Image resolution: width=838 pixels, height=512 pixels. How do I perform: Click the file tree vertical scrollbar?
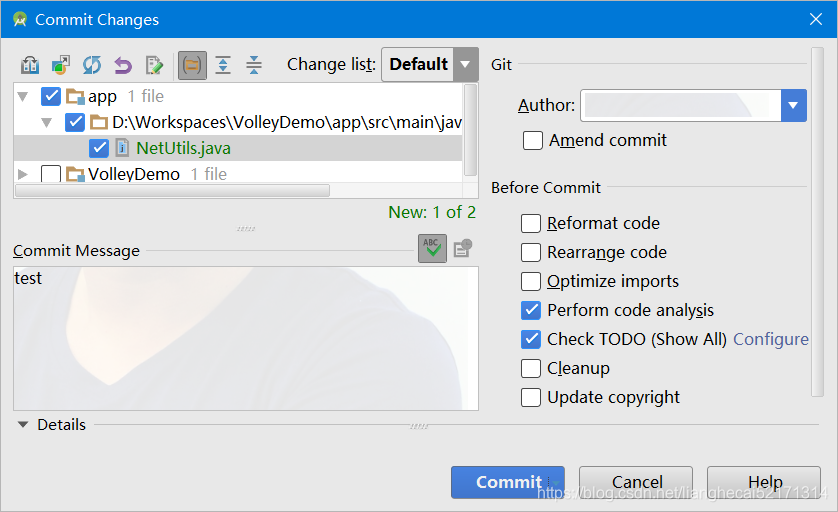tap(470, 130)
